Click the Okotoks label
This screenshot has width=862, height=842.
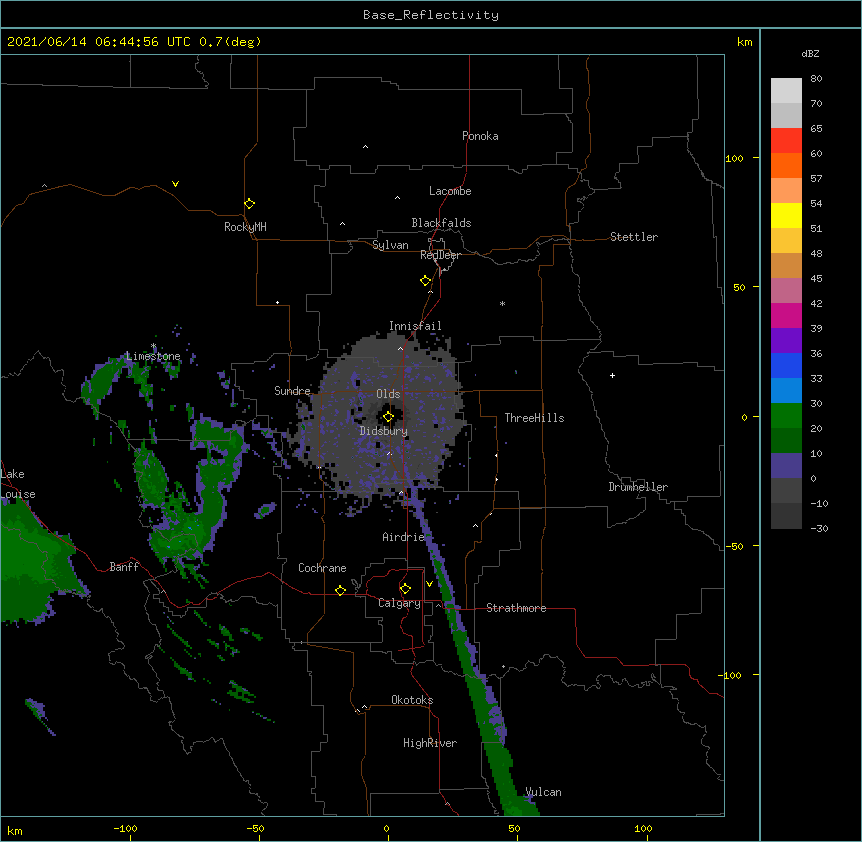(x=412, y=700)
